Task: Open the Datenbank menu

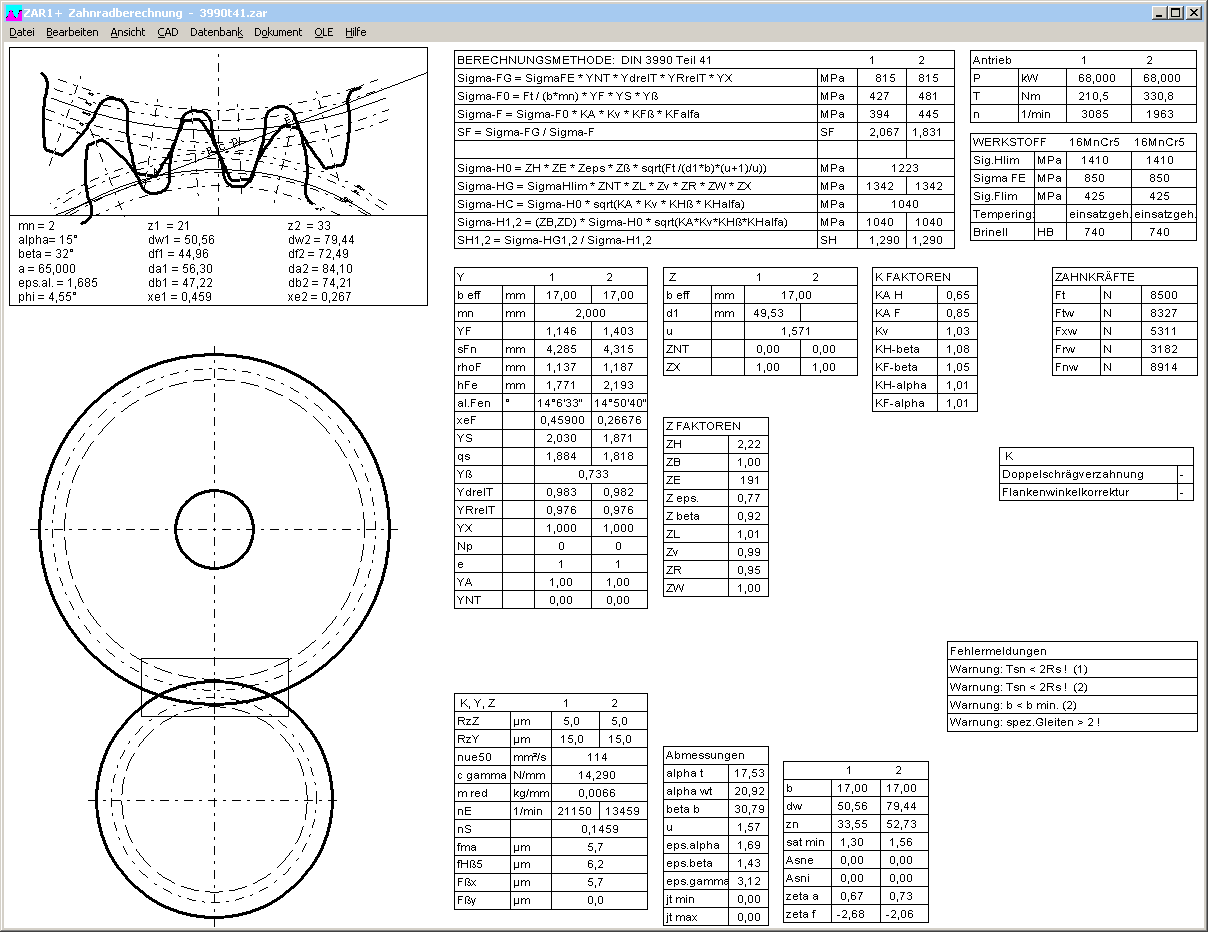Action: (x=216, y=32)
